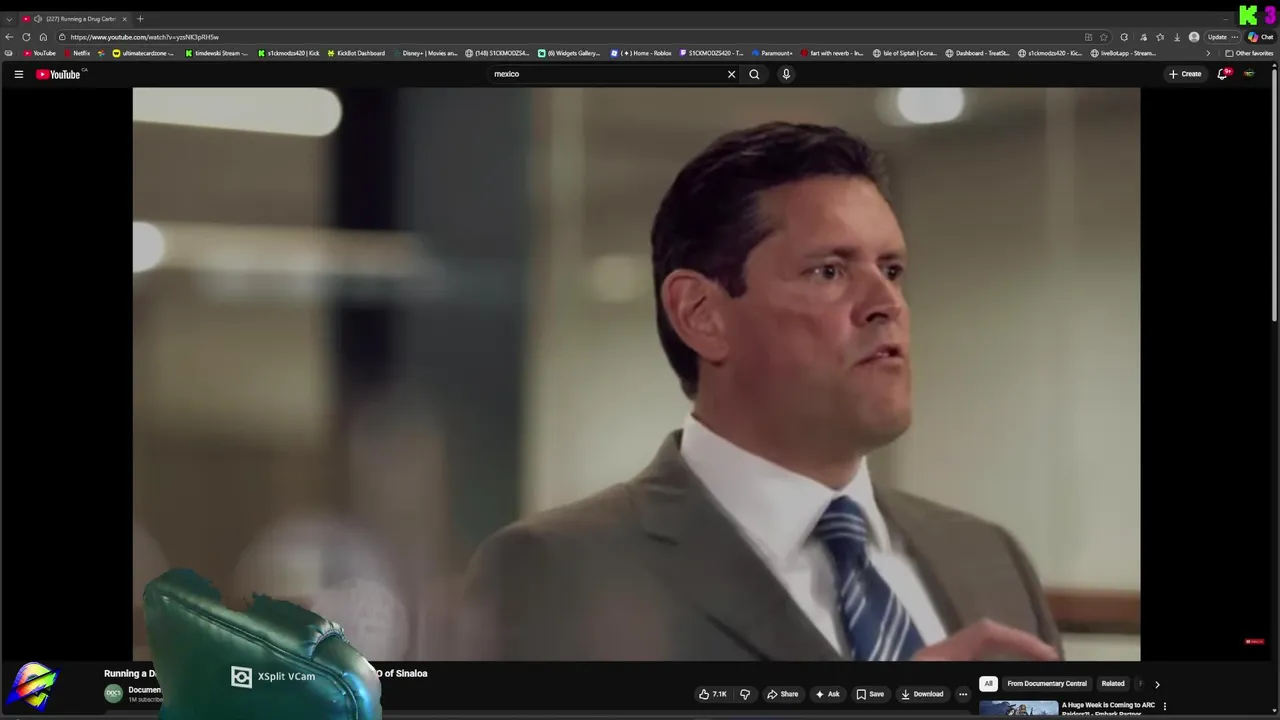Download the video

click(x=922, y=694)
